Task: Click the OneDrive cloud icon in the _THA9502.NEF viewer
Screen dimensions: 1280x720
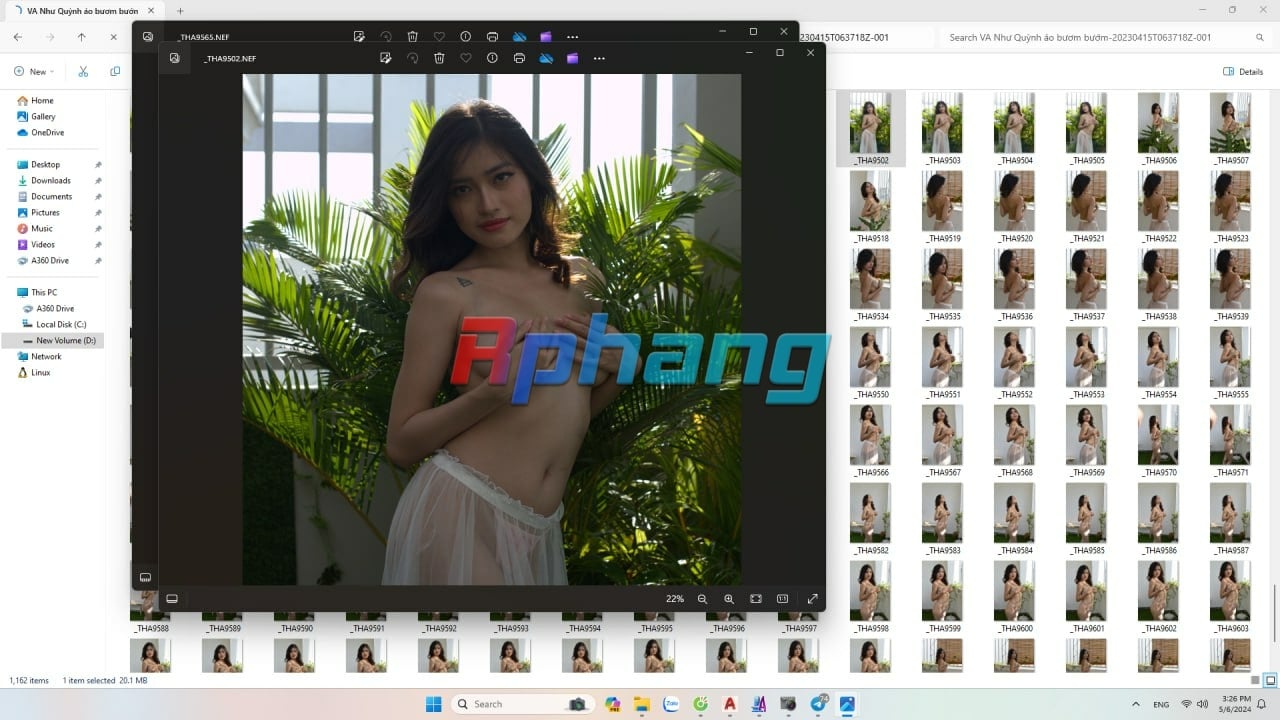Action: (546, 58)
